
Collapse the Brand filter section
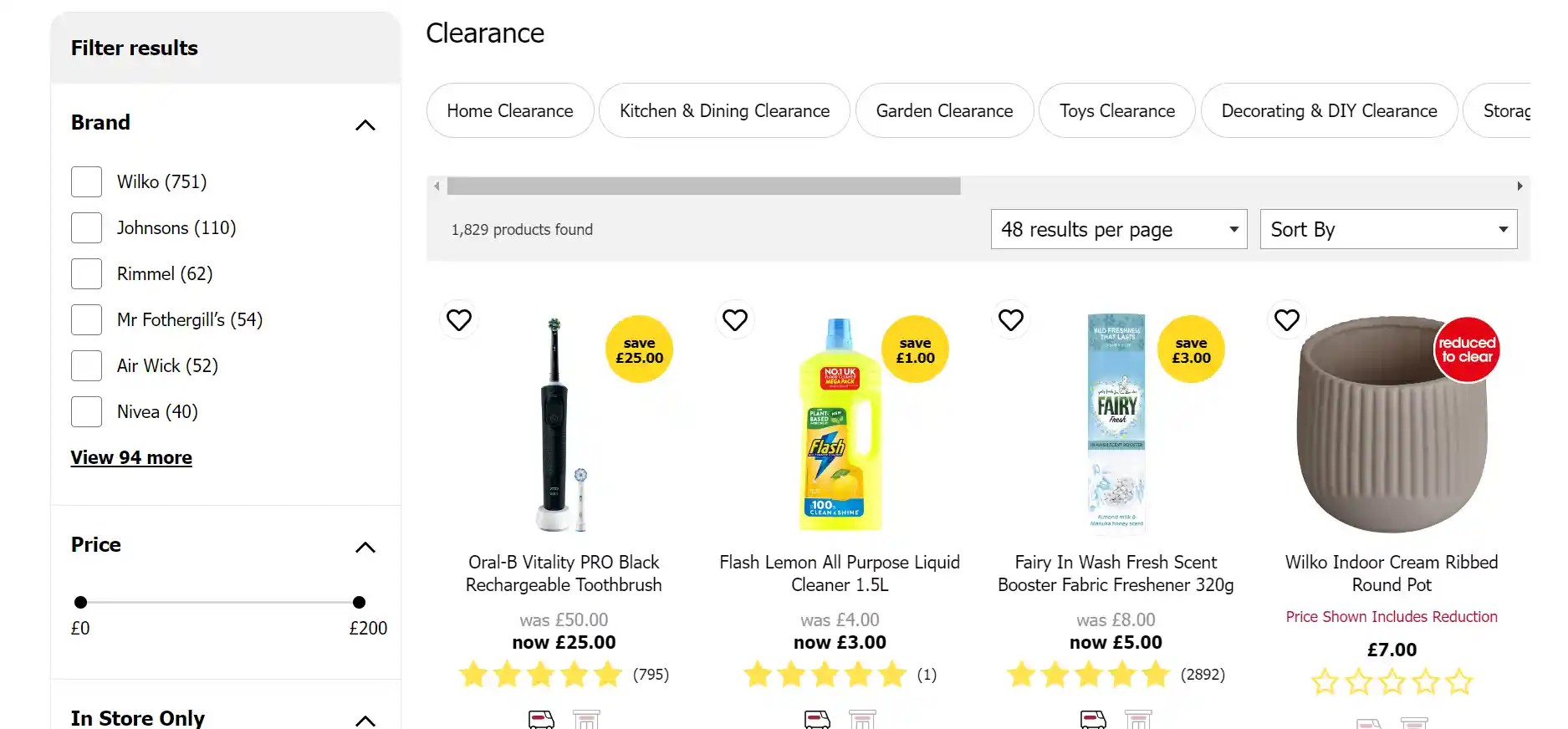click(365, 124)
